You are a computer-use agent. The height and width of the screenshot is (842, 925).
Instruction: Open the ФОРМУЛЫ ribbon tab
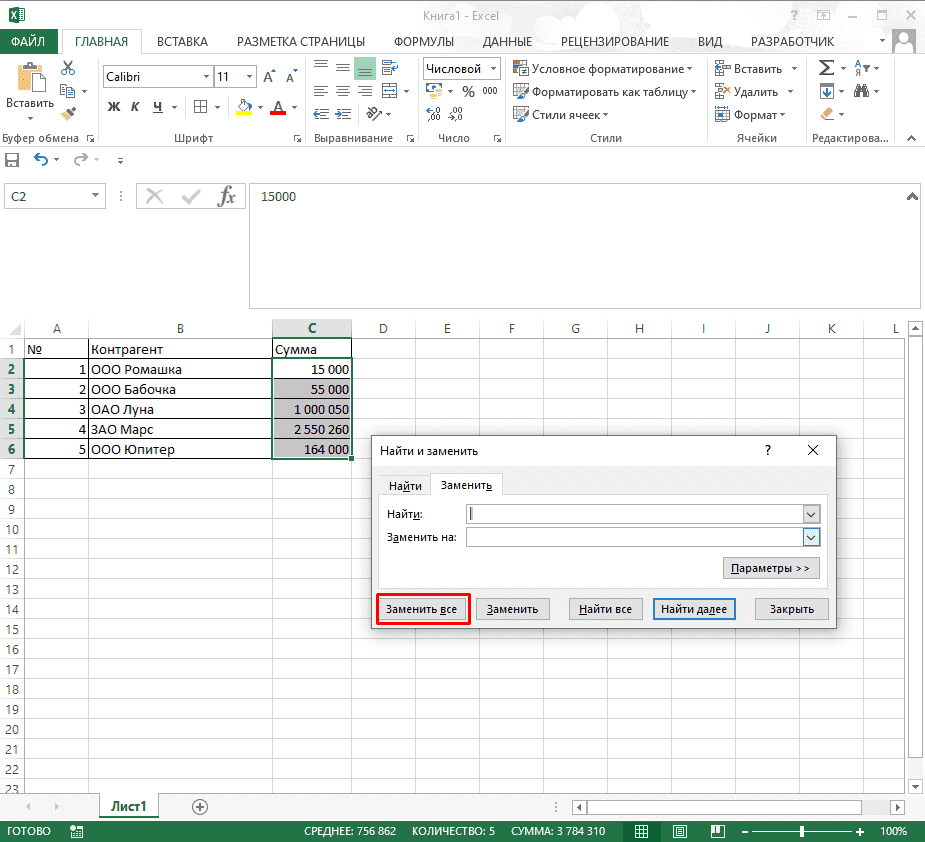tap(423, 41)
